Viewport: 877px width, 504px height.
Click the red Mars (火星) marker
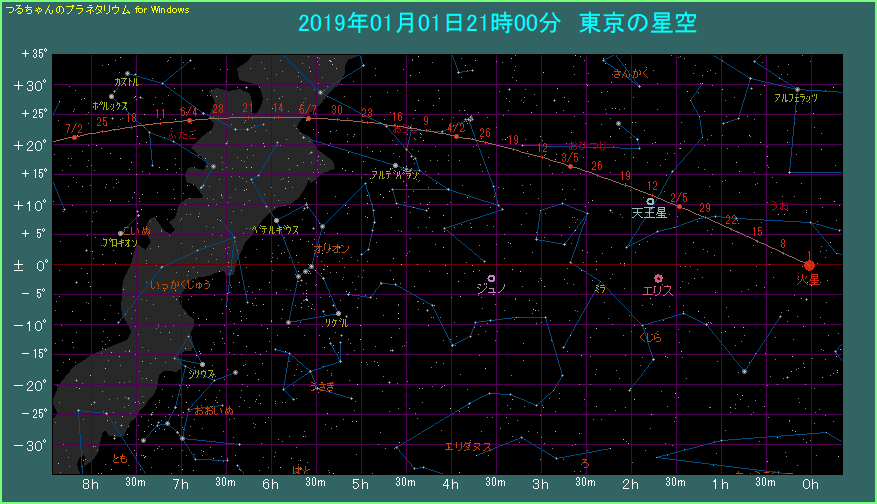[809, 265]
